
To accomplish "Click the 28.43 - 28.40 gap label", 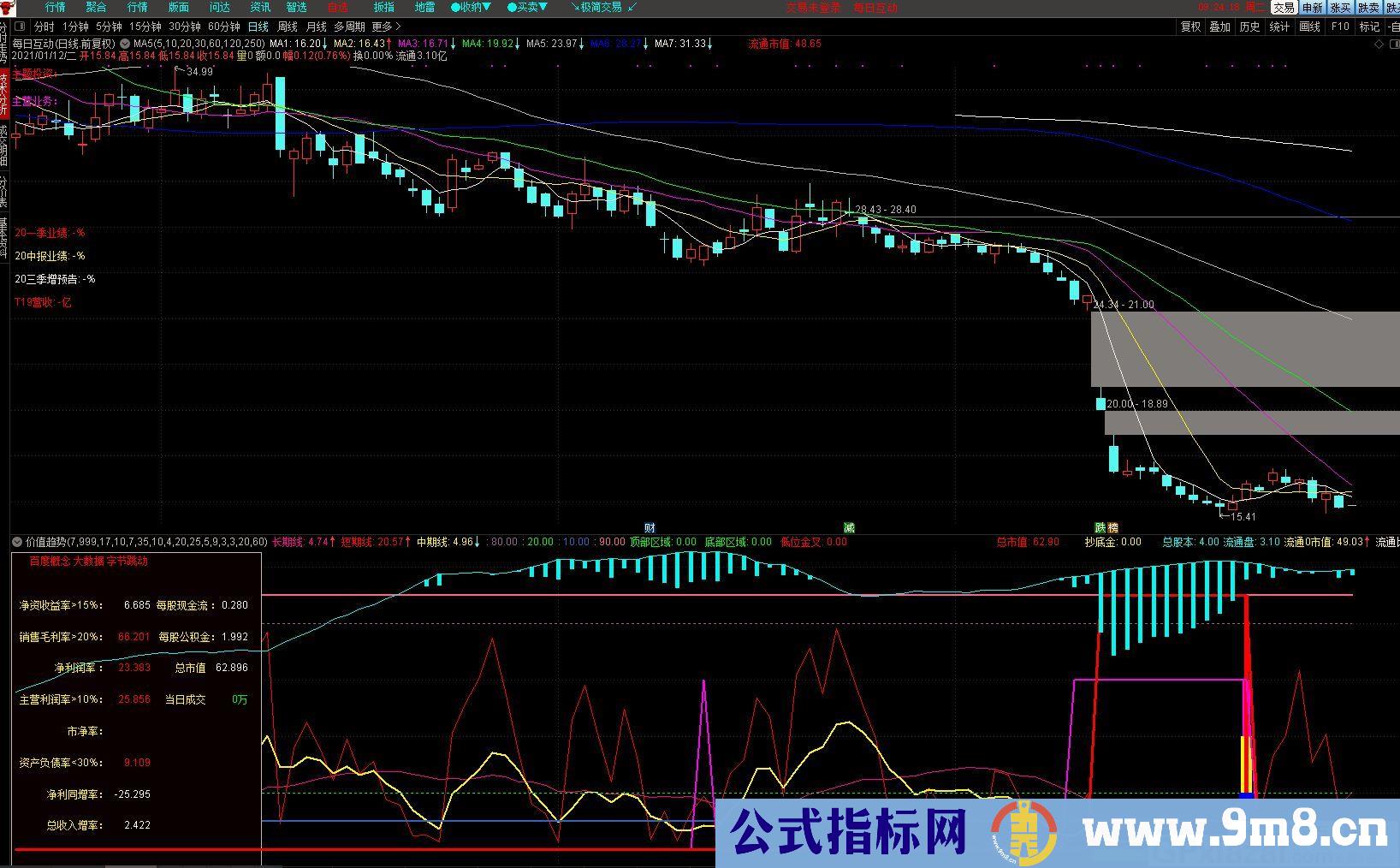I will point(886,210).
